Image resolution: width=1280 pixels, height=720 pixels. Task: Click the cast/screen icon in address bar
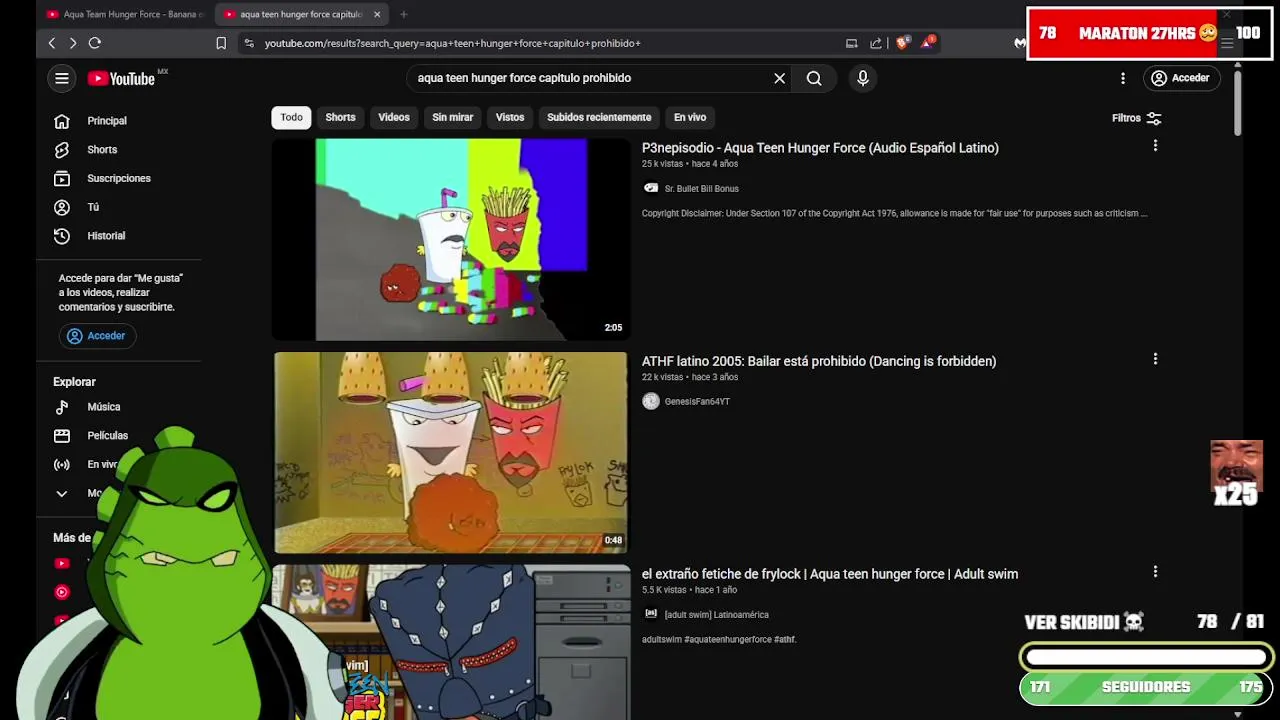(x=851, y=43)
